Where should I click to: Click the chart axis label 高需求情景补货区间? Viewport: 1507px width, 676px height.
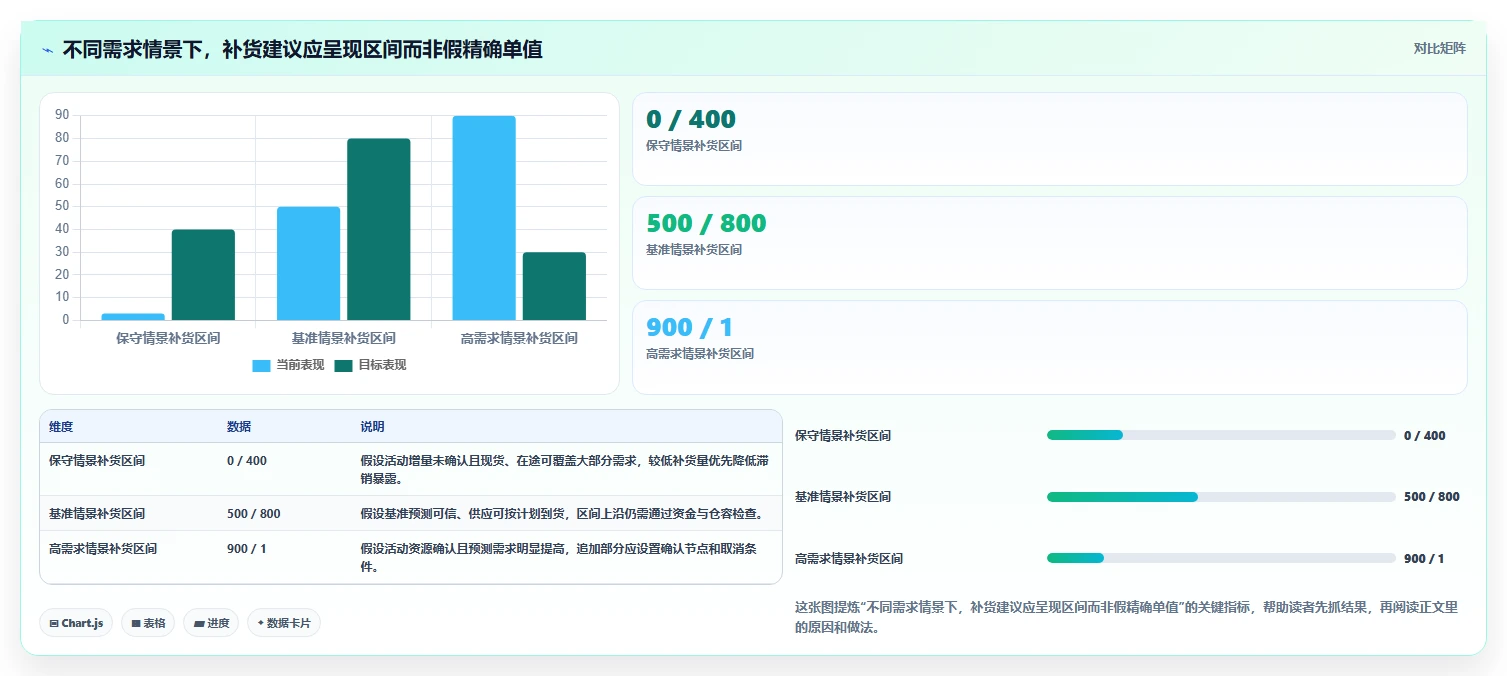click(x=519, y=338)
